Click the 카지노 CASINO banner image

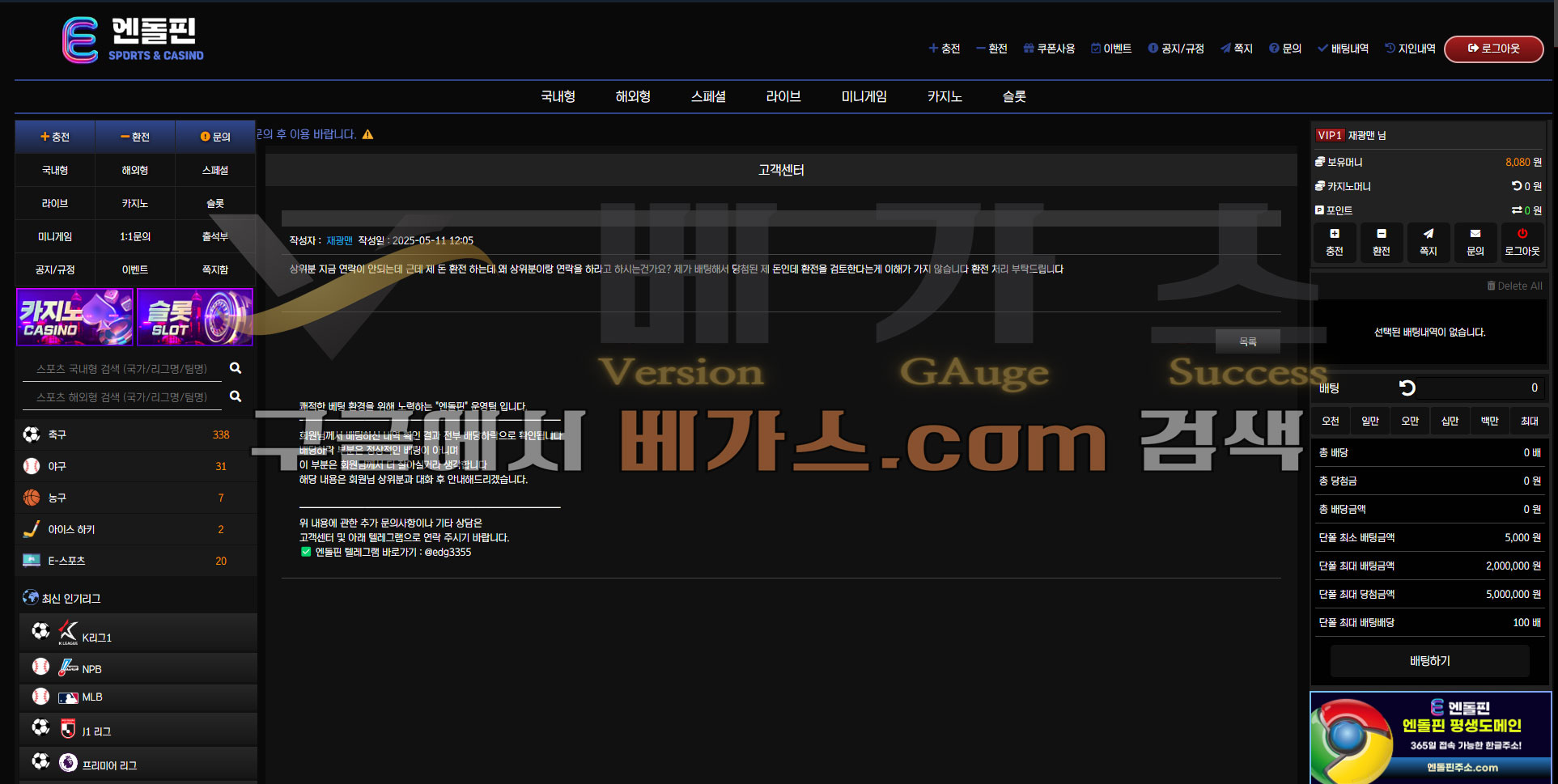74,317
